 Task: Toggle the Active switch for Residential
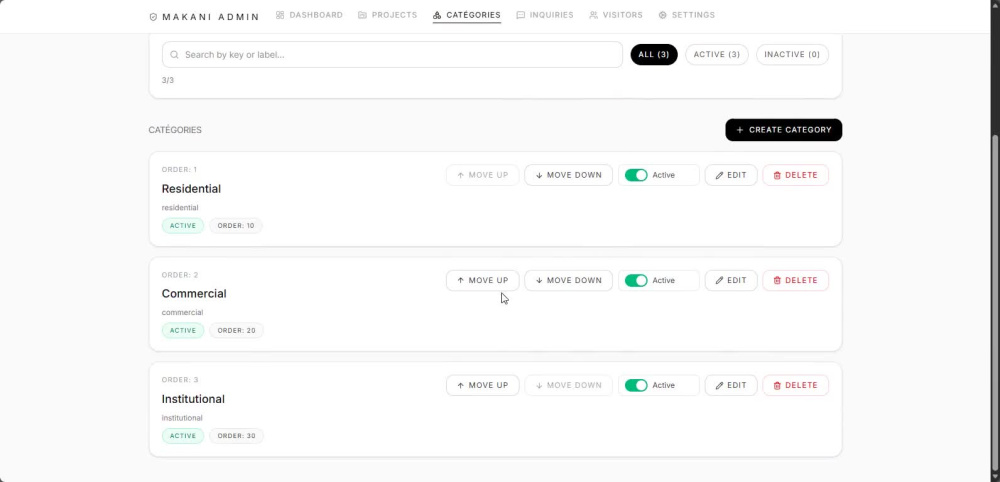point(636,175)
